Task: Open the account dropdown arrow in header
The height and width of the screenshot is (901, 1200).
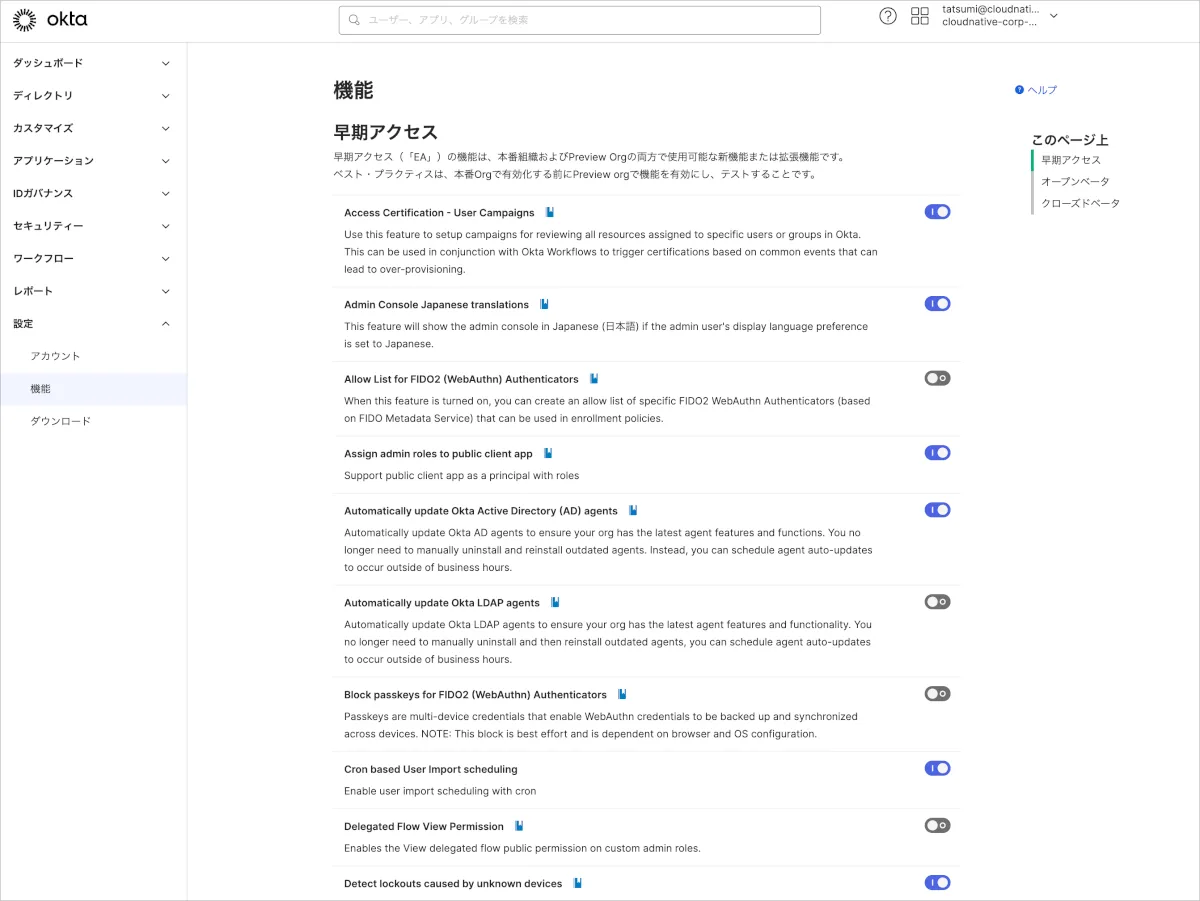Action: point(1053,16)
